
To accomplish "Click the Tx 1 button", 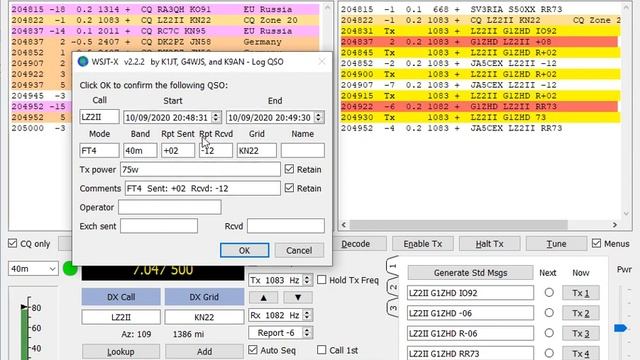I will [x=580, y=293].
